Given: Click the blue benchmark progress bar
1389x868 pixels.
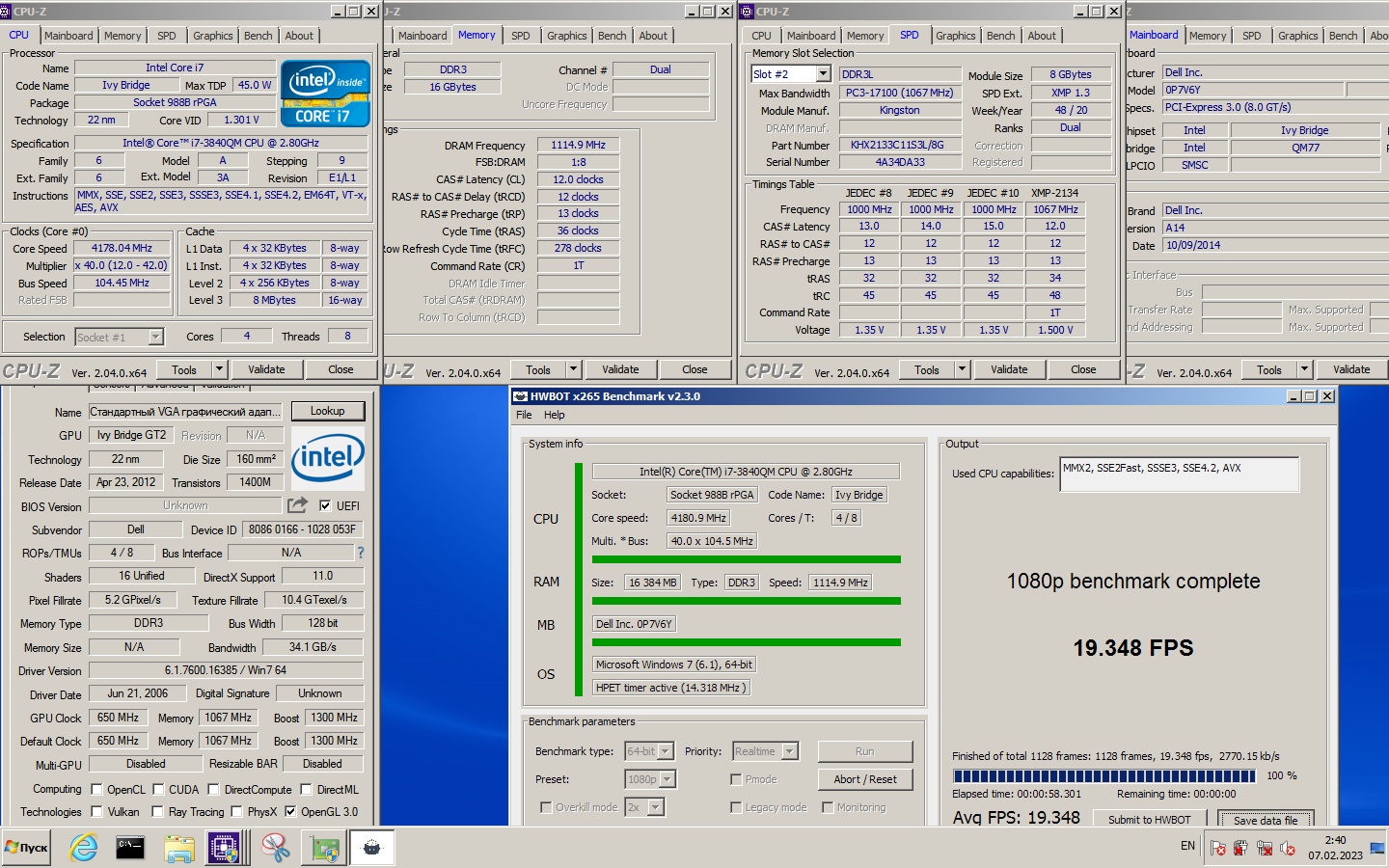Looking at the screenshot, I should tap(1104, 775).
